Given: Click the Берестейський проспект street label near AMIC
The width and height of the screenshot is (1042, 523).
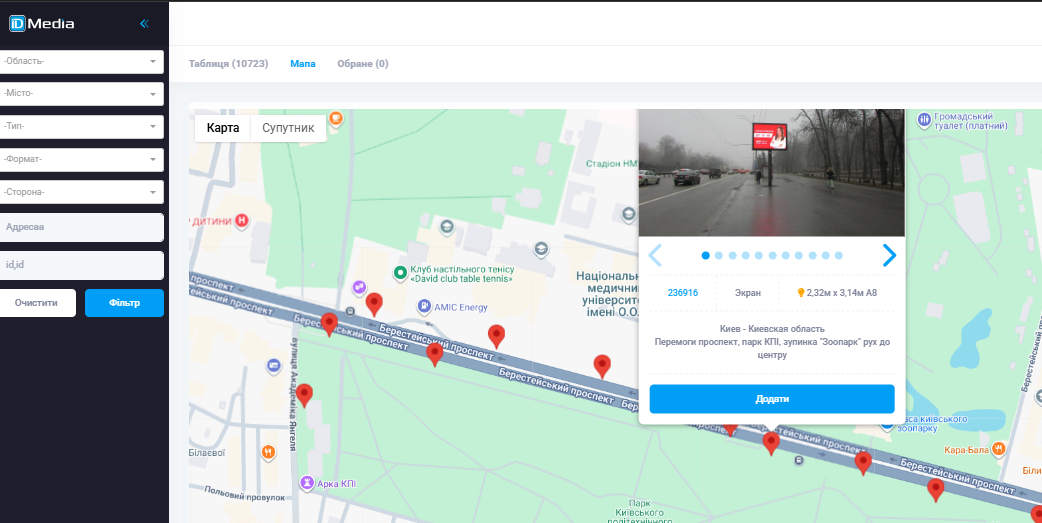Looking at the screenshot, I should coord(436,342).
